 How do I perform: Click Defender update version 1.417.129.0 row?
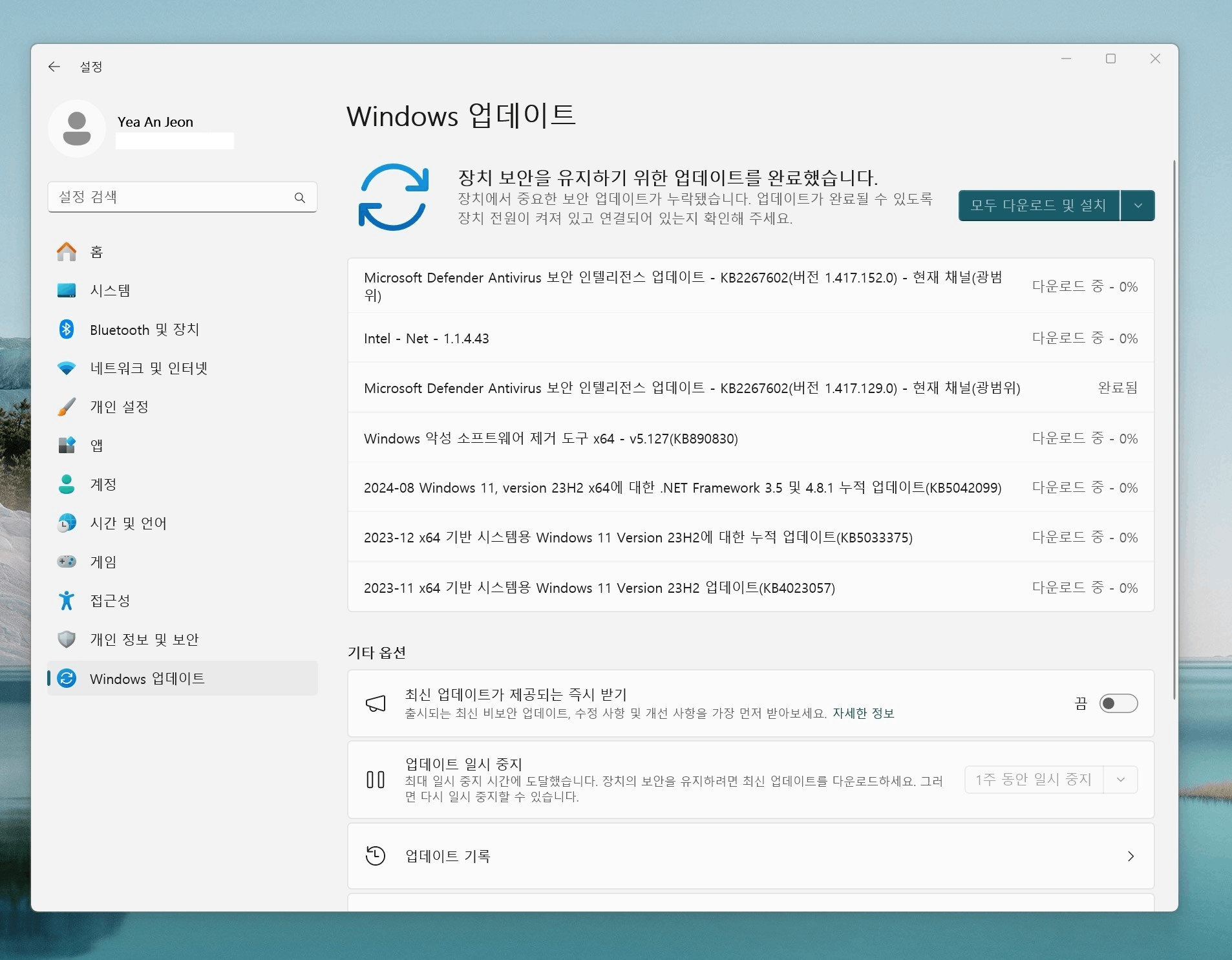pos(751,388)
